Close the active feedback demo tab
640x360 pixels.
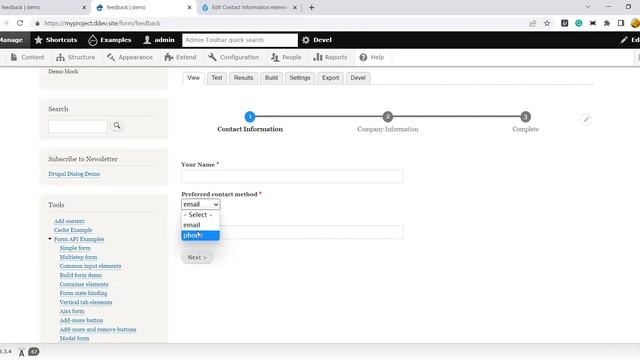coord(189,7)
